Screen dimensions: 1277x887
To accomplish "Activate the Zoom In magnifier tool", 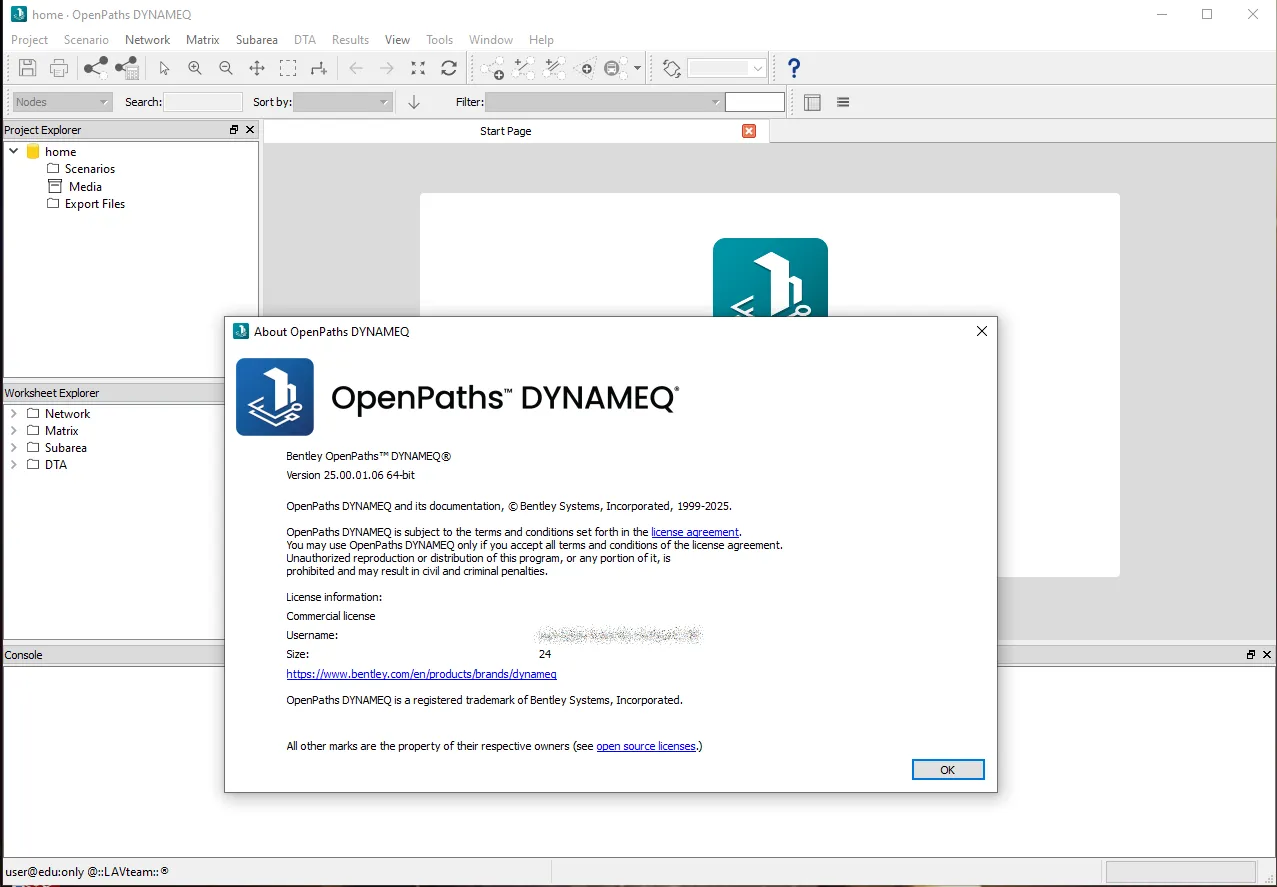I will point(195,68).
